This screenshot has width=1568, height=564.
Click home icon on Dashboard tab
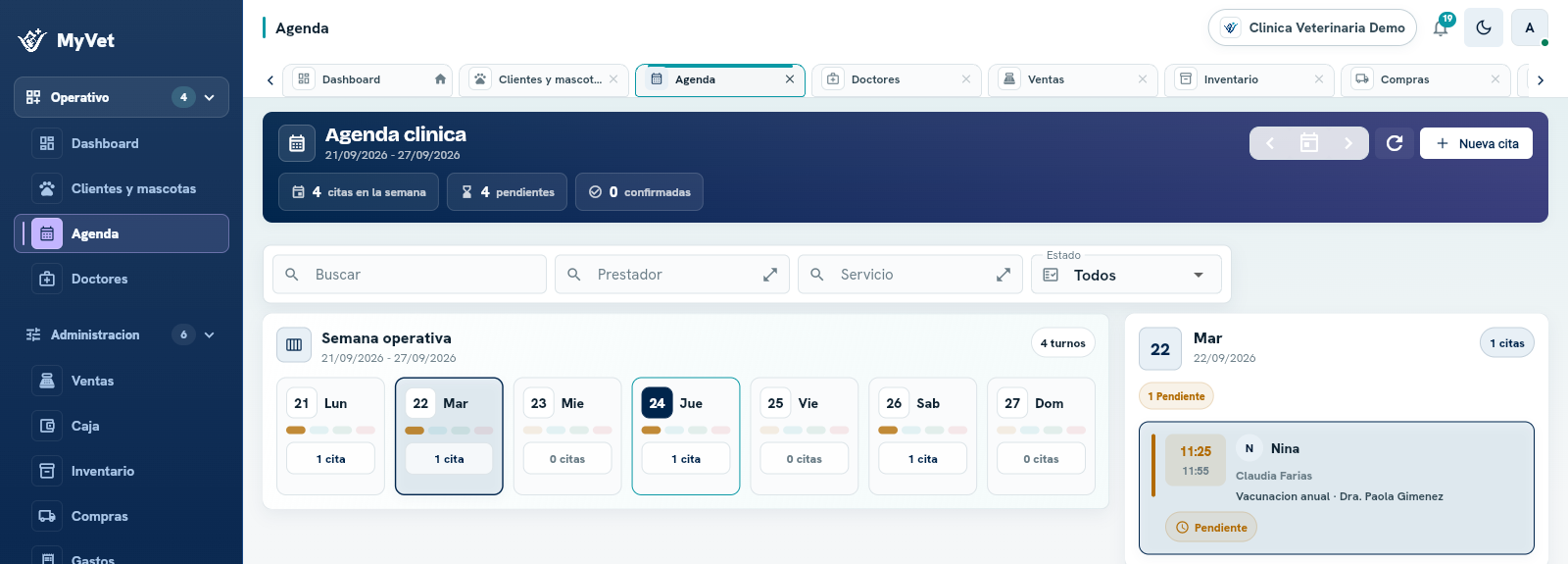tap(440, 79)
